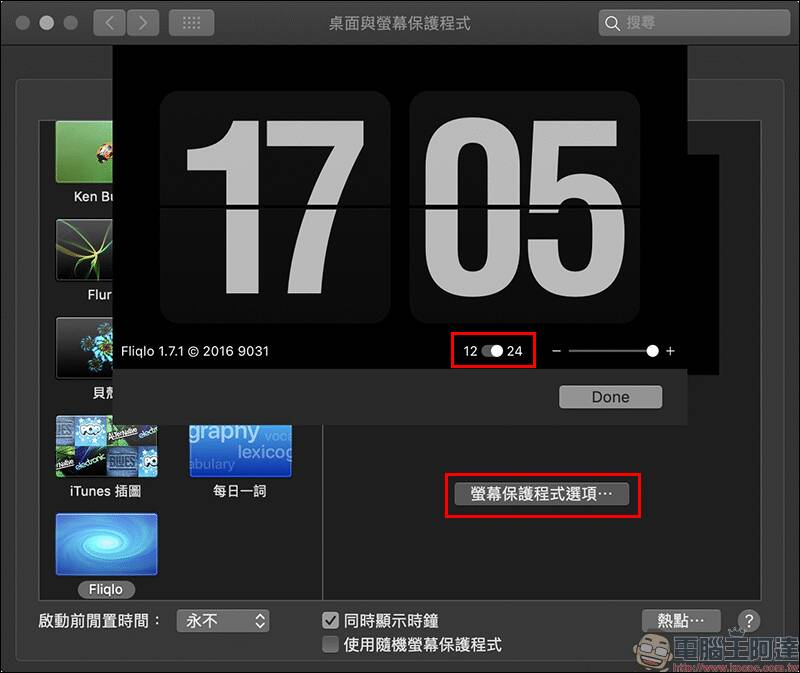
Task: Click the hour flip card 17
Action: click(x=276, y=207)
